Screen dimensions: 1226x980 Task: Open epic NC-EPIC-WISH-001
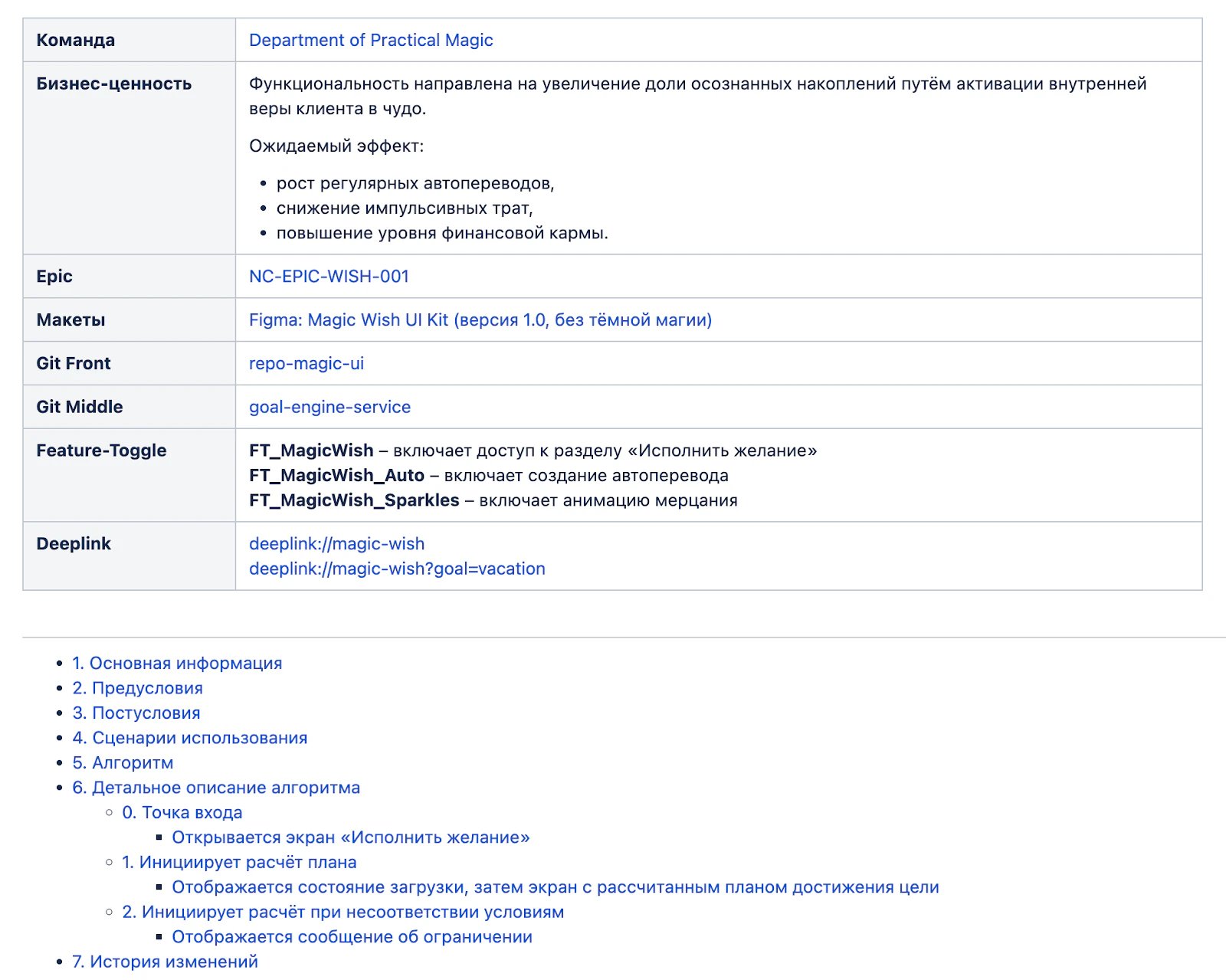tap(329, 276)
